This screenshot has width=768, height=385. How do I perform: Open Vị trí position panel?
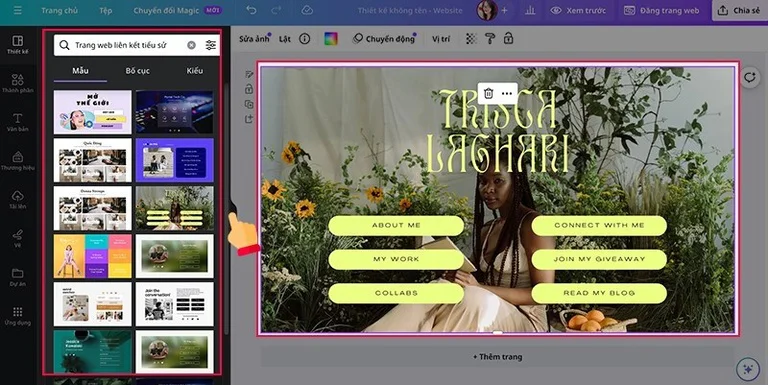(x=441, y=39)
